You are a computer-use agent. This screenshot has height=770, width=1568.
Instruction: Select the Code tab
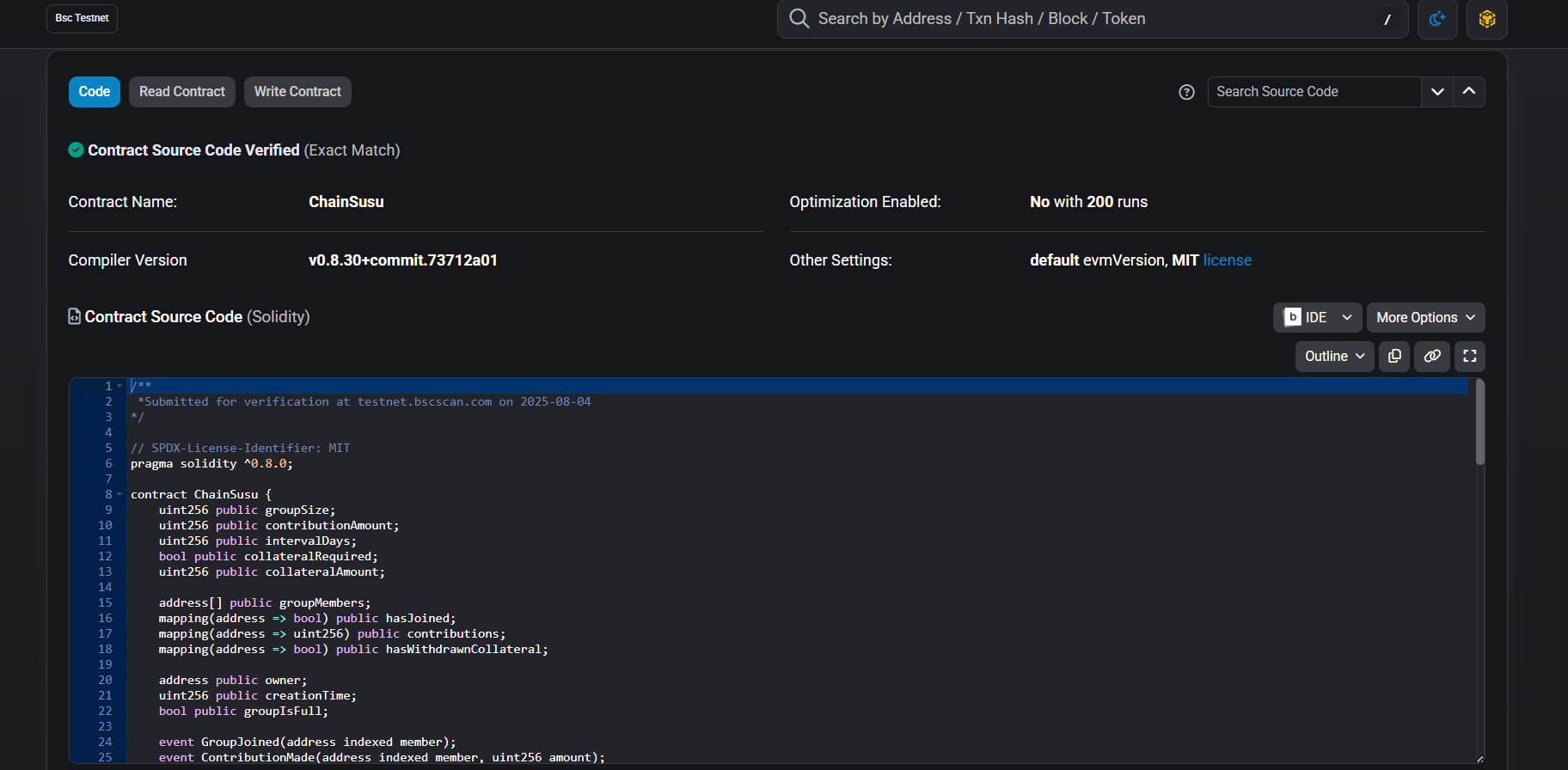(x=95, y=92)
